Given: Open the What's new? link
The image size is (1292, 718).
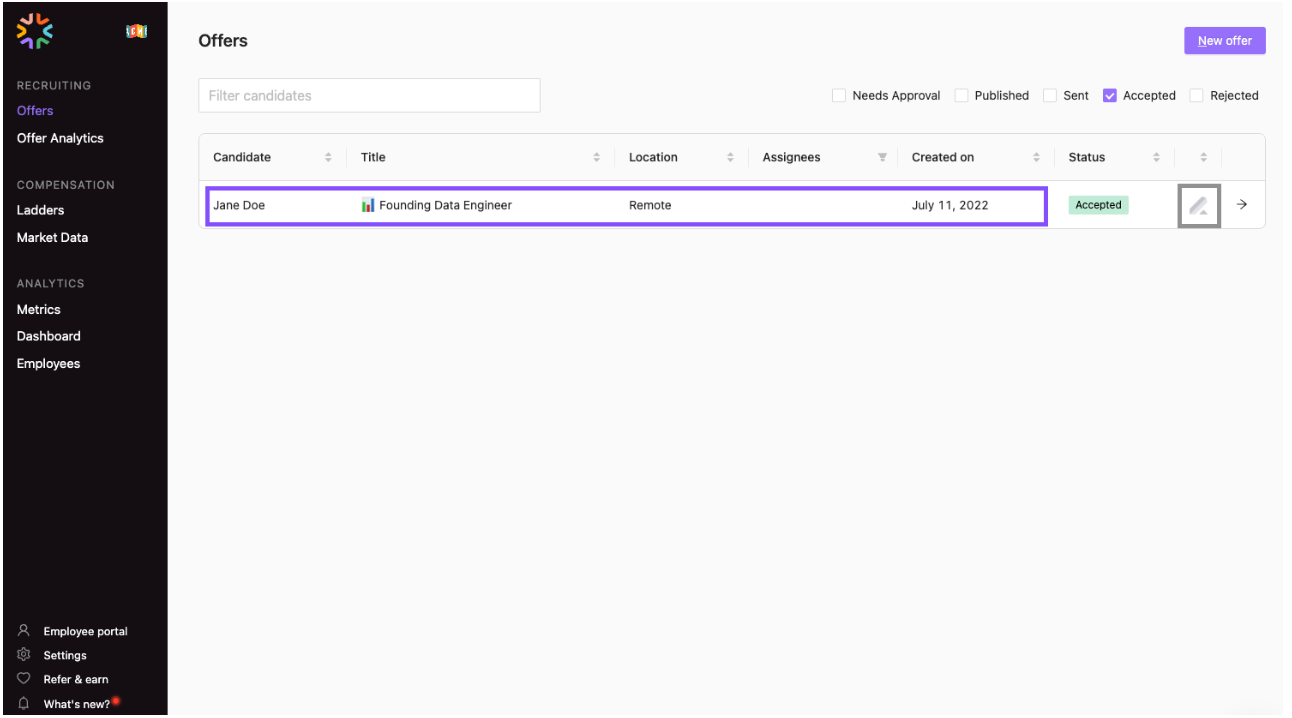Looking at the screenshot, I should 77,704.
